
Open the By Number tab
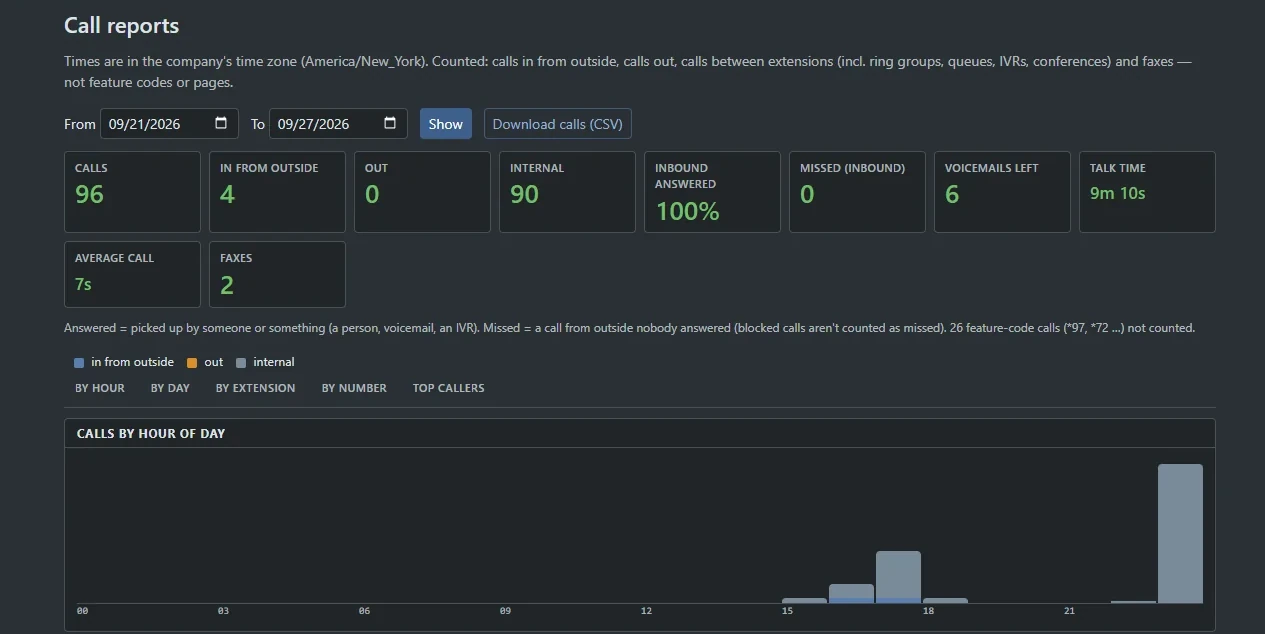coord(354,388)
